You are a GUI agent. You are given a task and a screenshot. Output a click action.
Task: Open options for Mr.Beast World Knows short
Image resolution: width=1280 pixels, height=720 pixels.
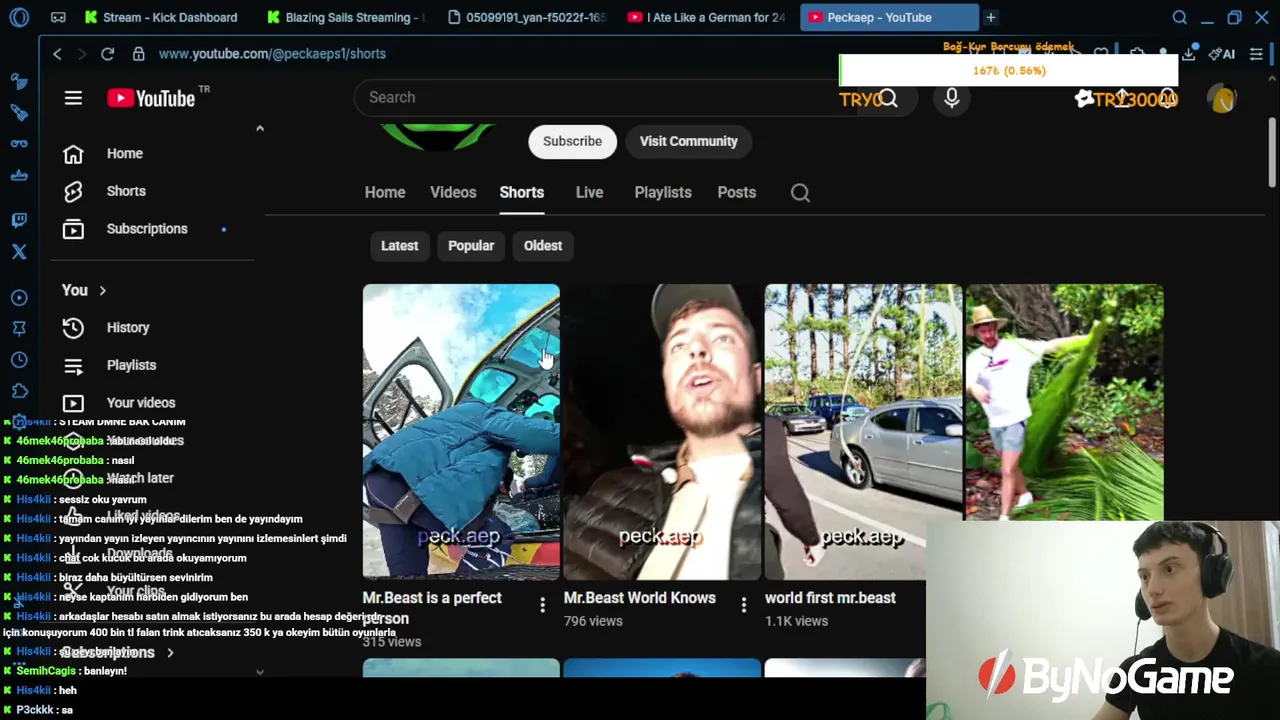pyautogui.click(x=743, y=605)
